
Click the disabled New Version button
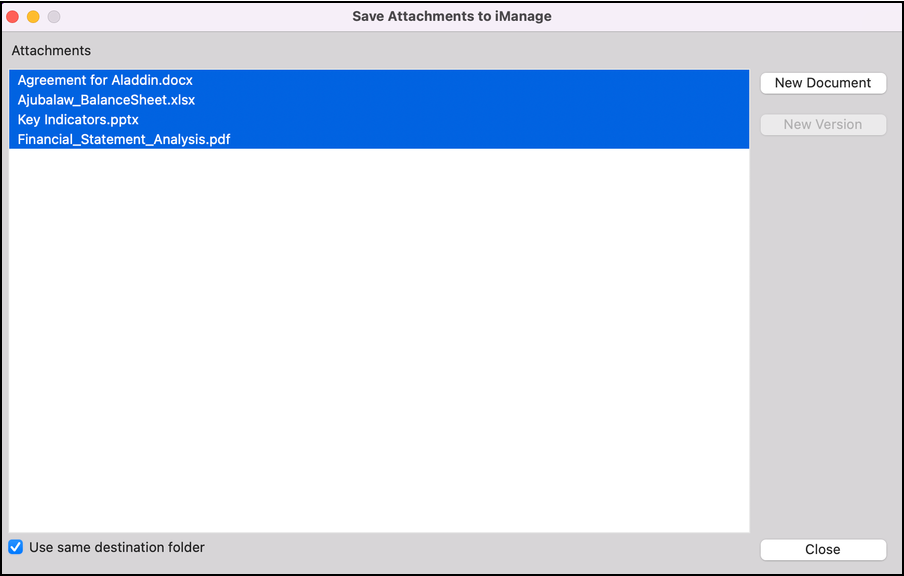coord(823,124)
